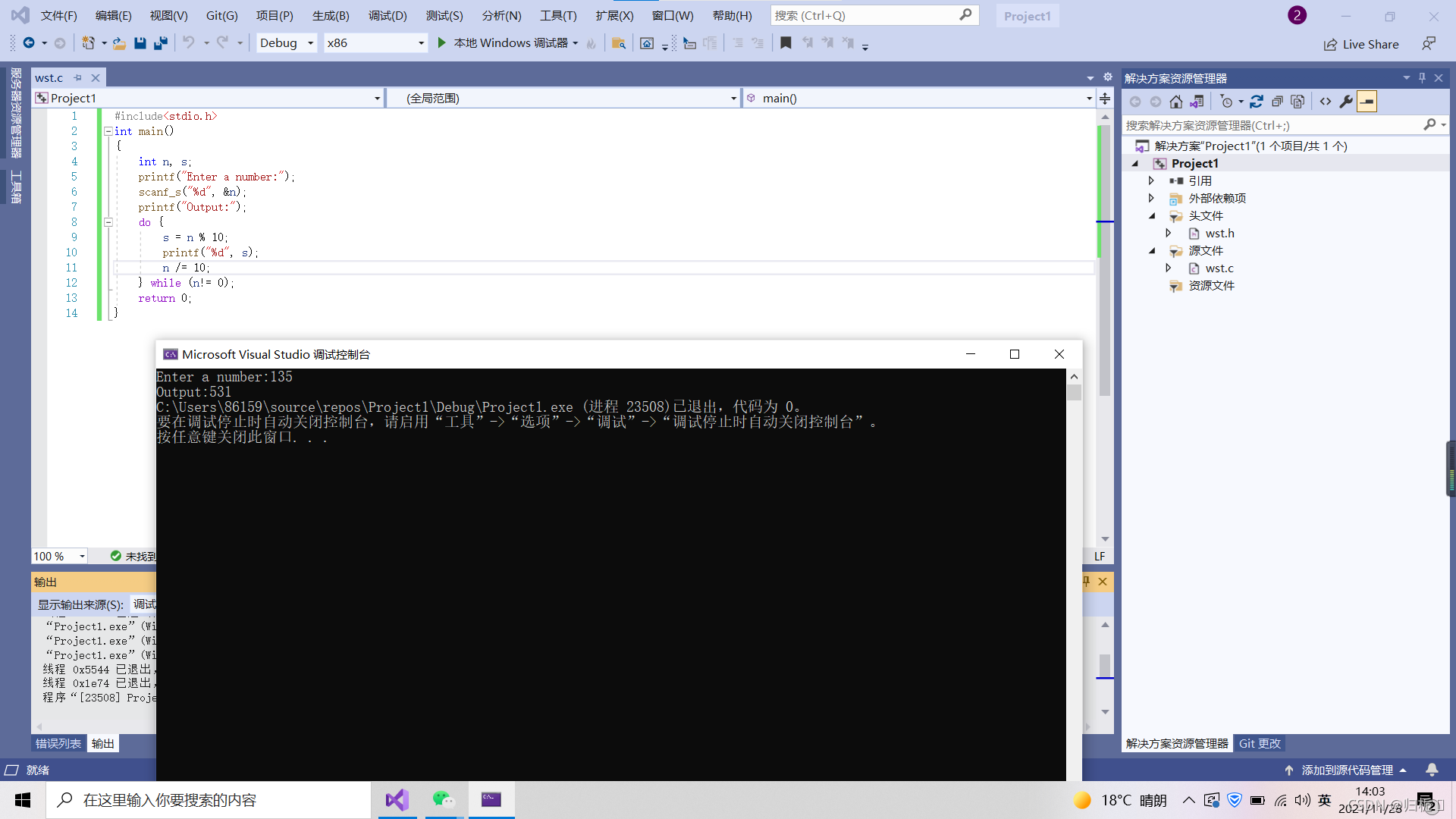Expand the 引用 node in Solution Explorer
Screen dimensions: 1456x819
pos(1151,181)
